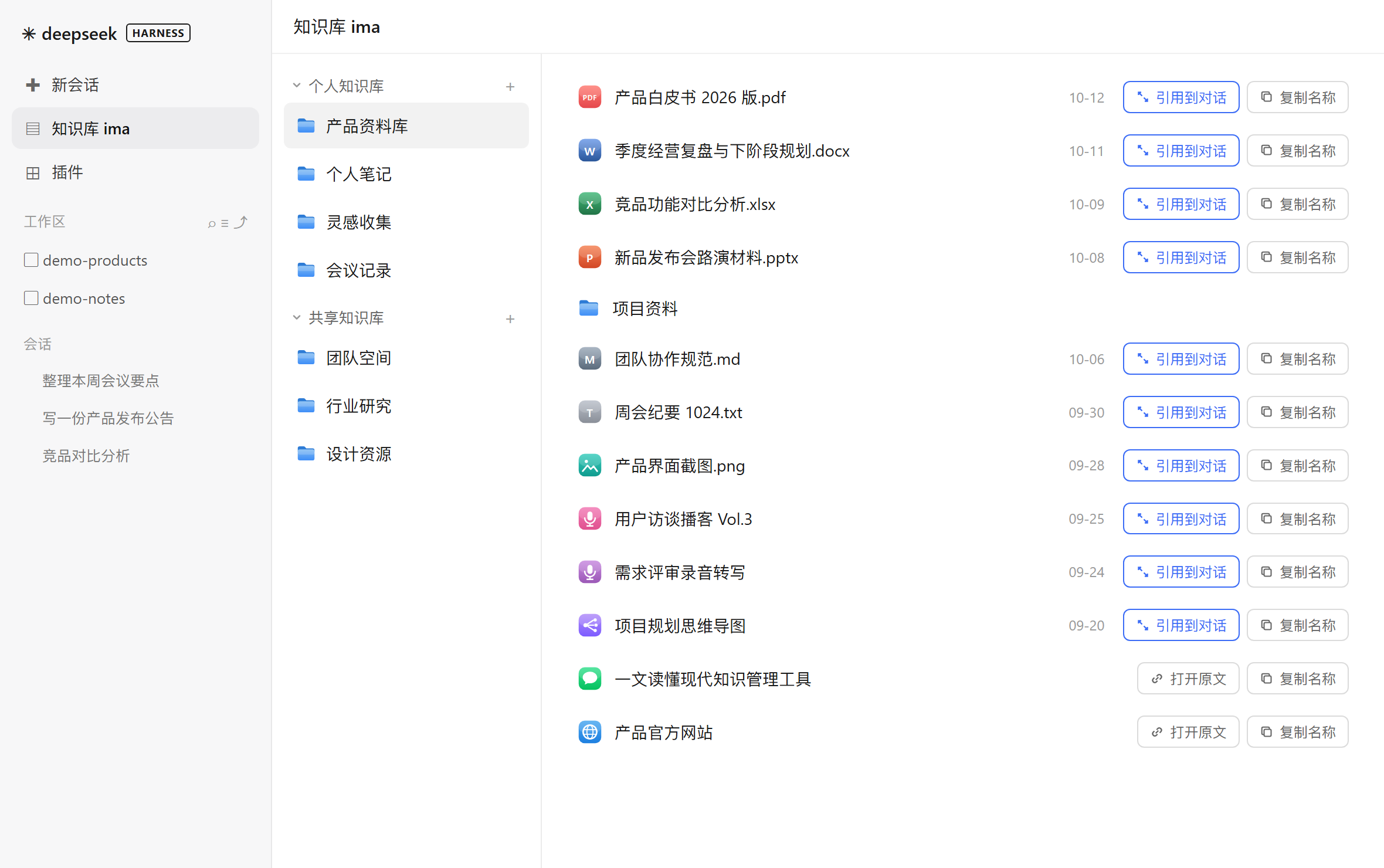
Task: Click the Excel icon of 竞品功能对比分析.xlsx
Action: click(589, 204)
